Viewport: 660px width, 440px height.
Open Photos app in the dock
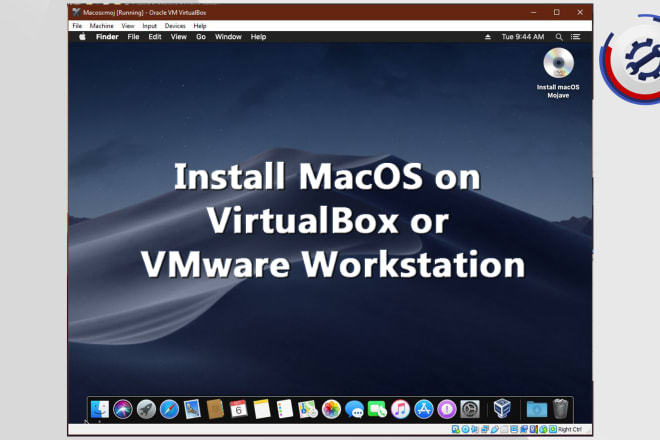coord(331,409)
